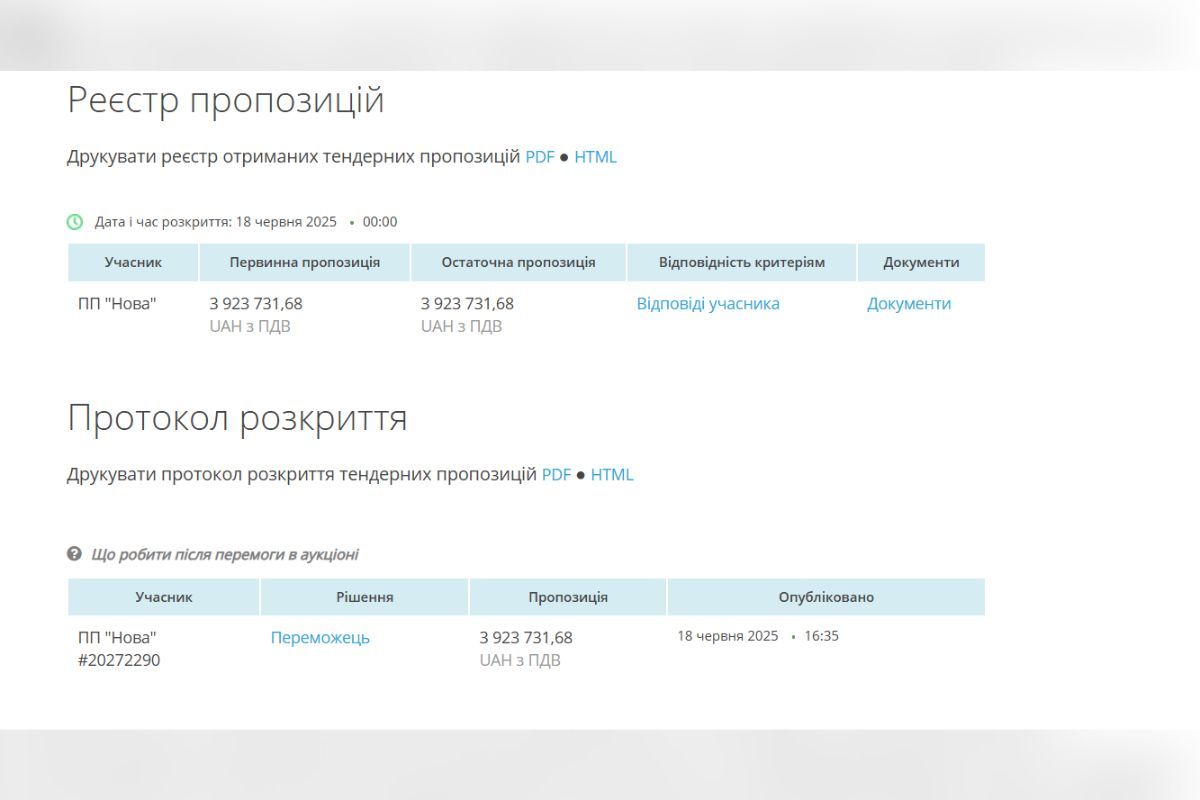Viewport: 1200px width, 800px height.
Task: Click the Рішення column header
Action: tap(363, 596)
